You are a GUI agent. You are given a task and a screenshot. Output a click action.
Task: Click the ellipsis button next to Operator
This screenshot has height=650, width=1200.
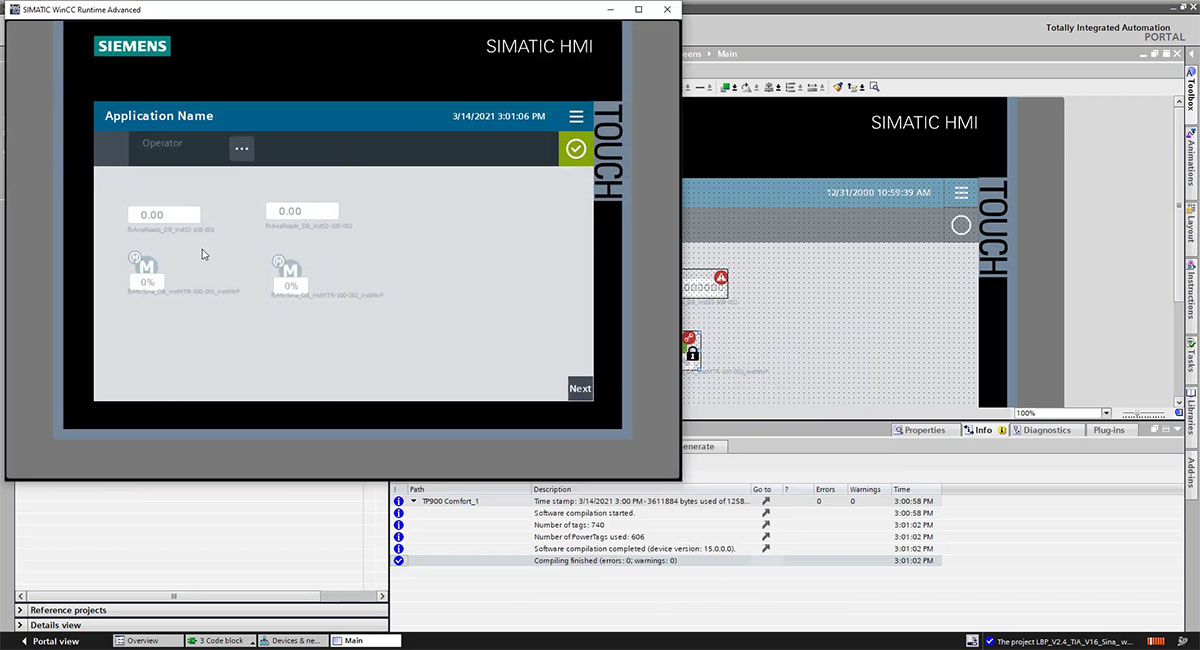[241, 149]
